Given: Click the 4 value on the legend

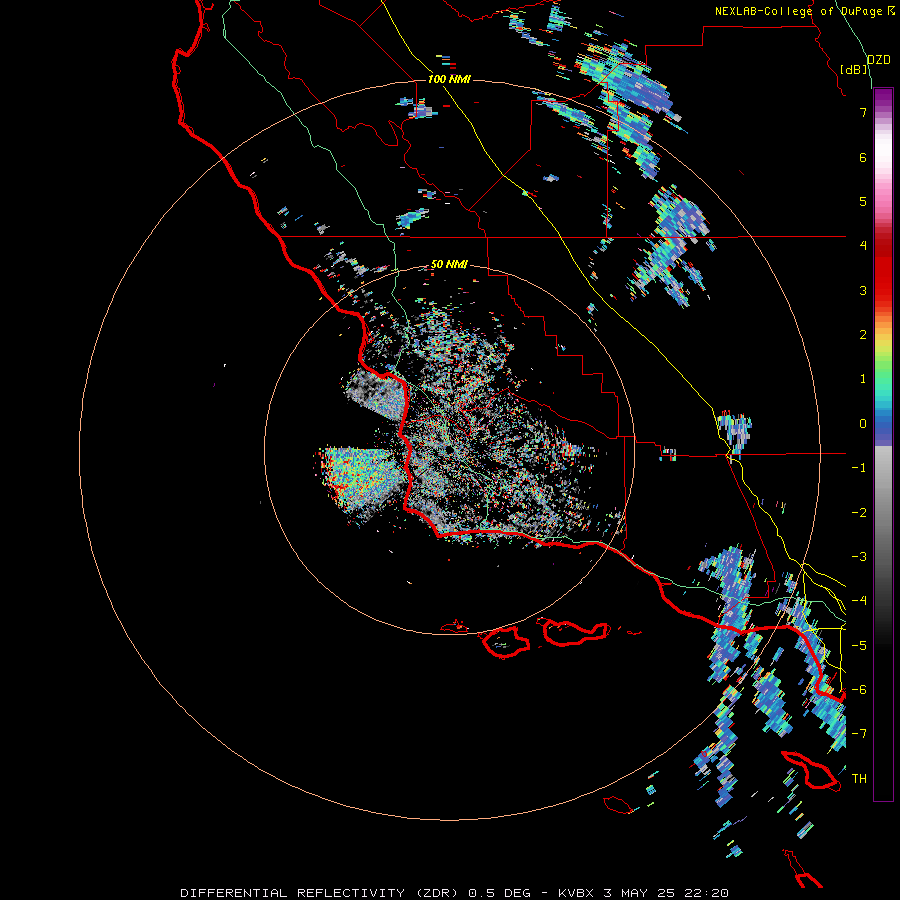Looking at the screenshot, I should coord(863,246).
